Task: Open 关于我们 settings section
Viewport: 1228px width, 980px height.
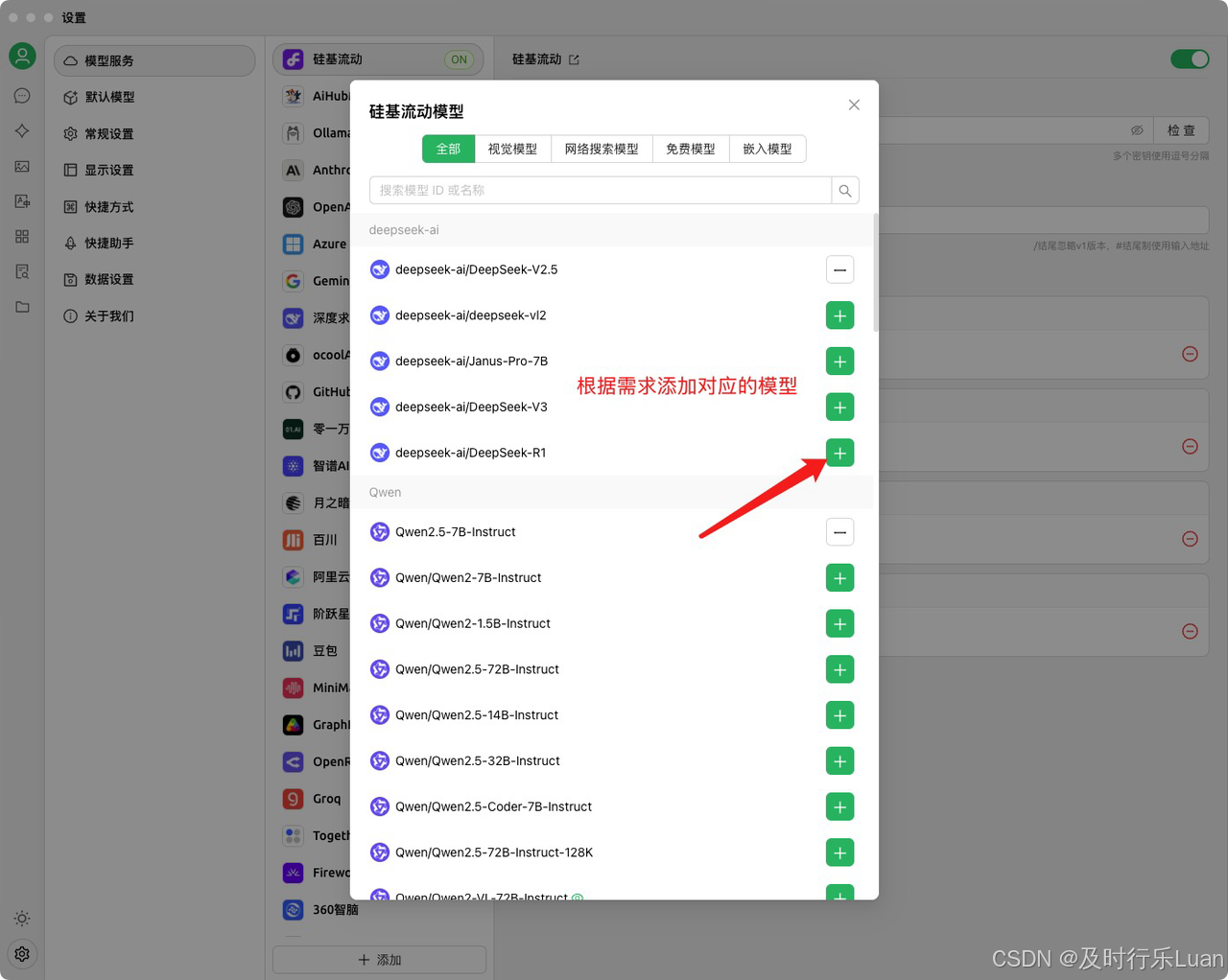Action: (x=154, y=315)
